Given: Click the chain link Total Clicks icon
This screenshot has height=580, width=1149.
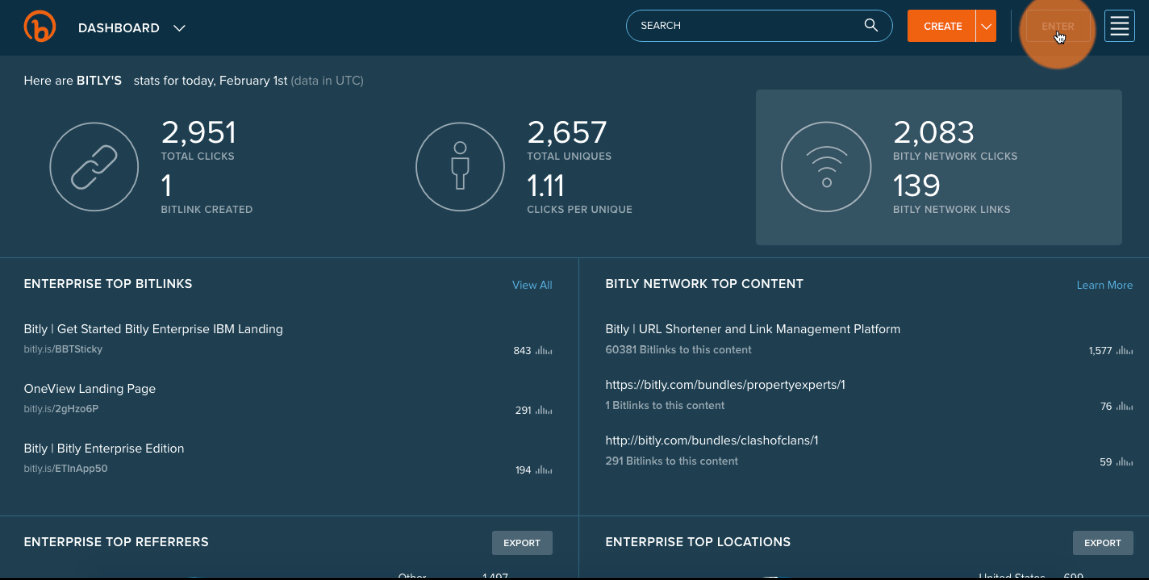Looking at the screenshot, I should [94, 167].
